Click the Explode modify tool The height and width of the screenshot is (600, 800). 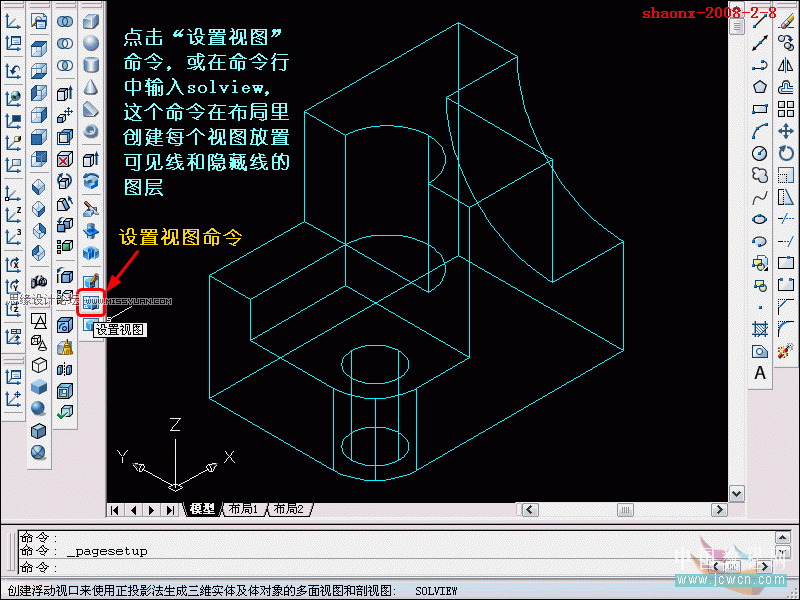(786, 351)
